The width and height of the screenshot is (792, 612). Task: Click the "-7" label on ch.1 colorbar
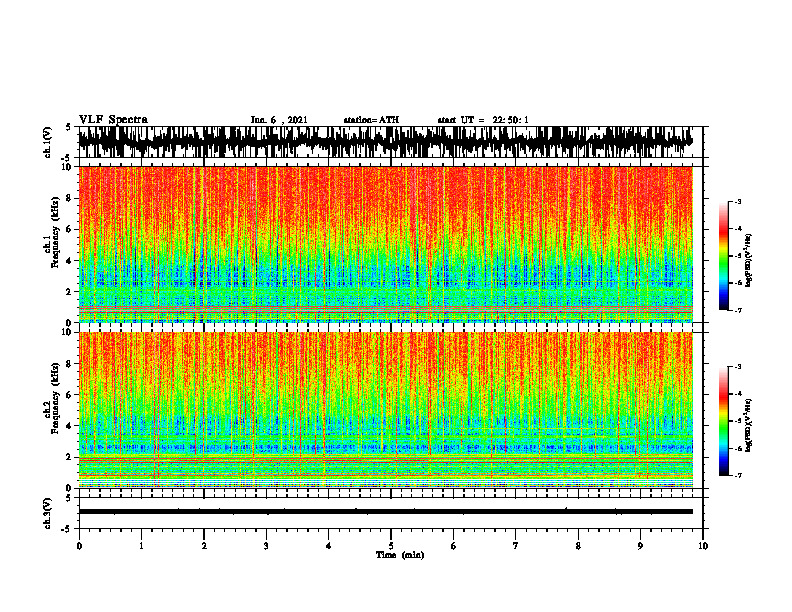click(x=737, y=310)
